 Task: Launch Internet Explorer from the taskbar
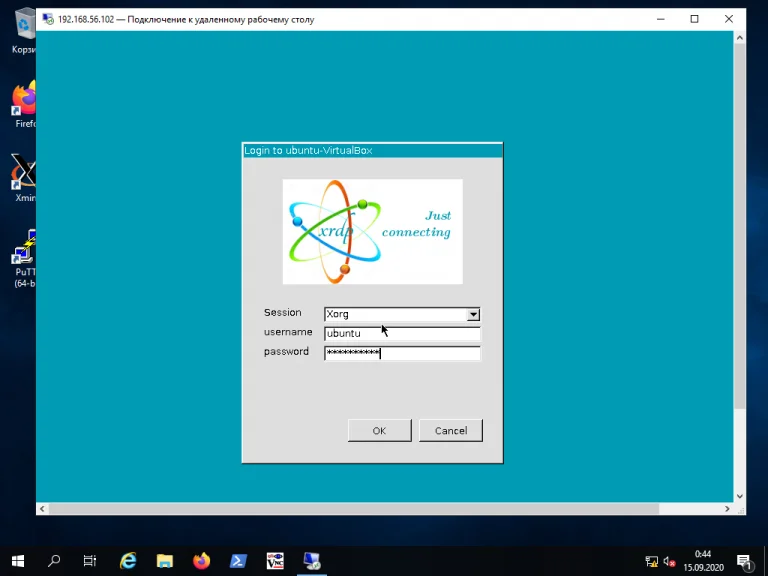point(128,561)
